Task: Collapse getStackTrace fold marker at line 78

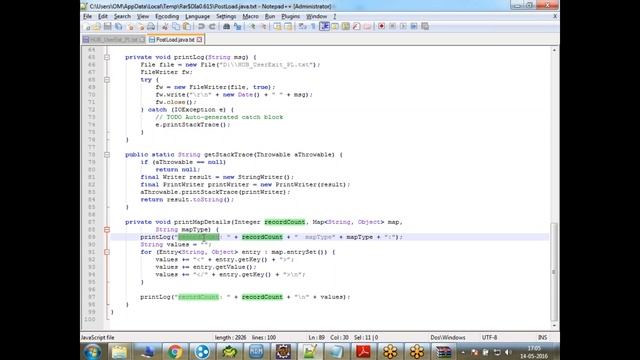Action: 107,155
